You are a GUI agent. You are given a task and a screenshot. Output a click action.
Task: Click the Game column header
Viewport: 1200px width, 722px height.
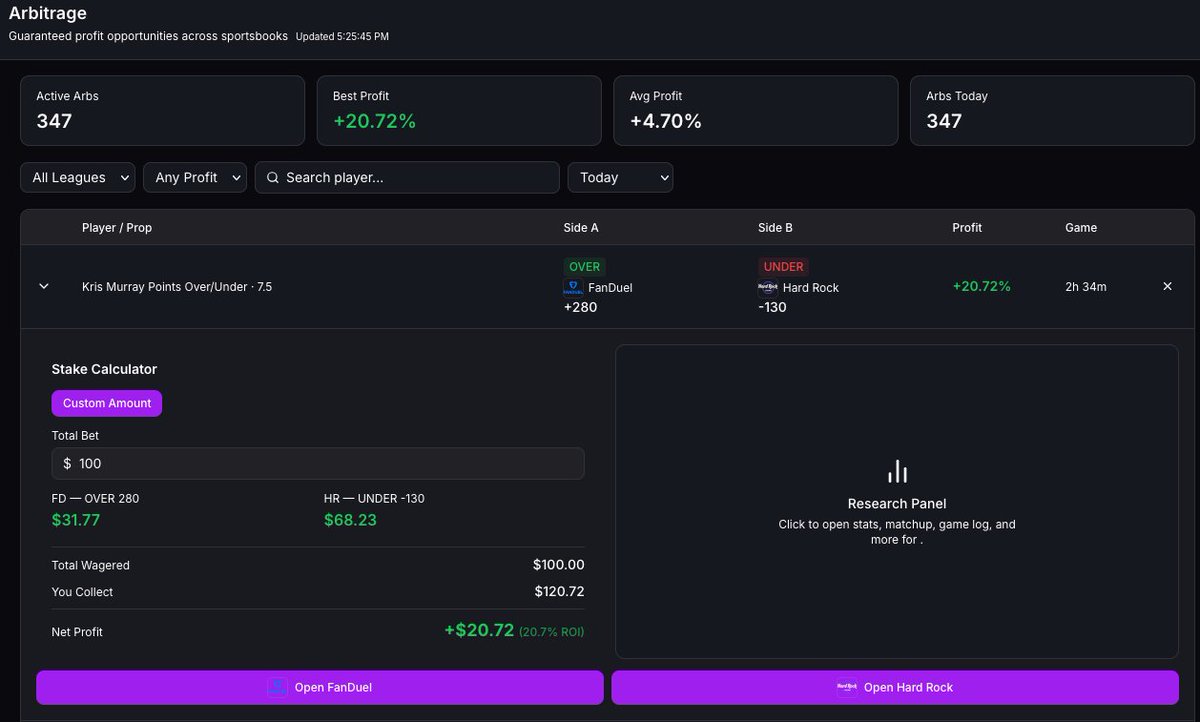[x=1081, y=227]
